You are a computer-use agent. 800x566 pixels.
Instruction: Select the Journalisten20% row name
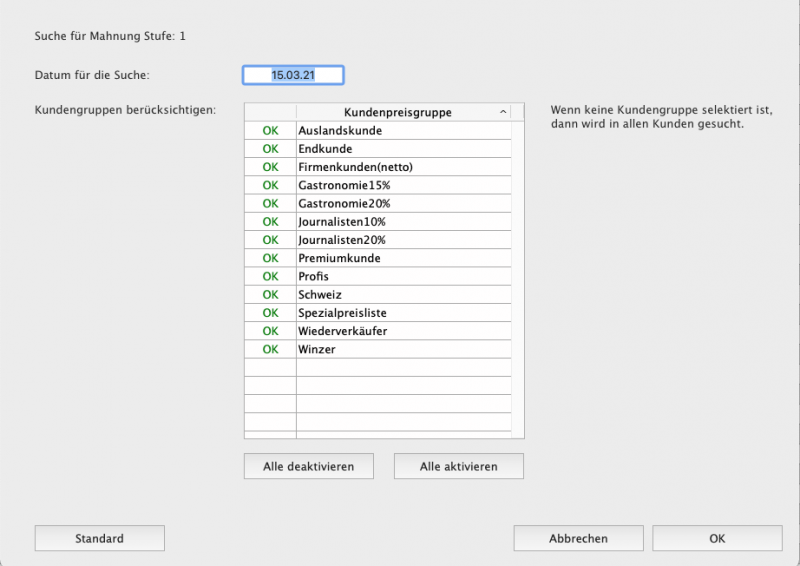404,240
